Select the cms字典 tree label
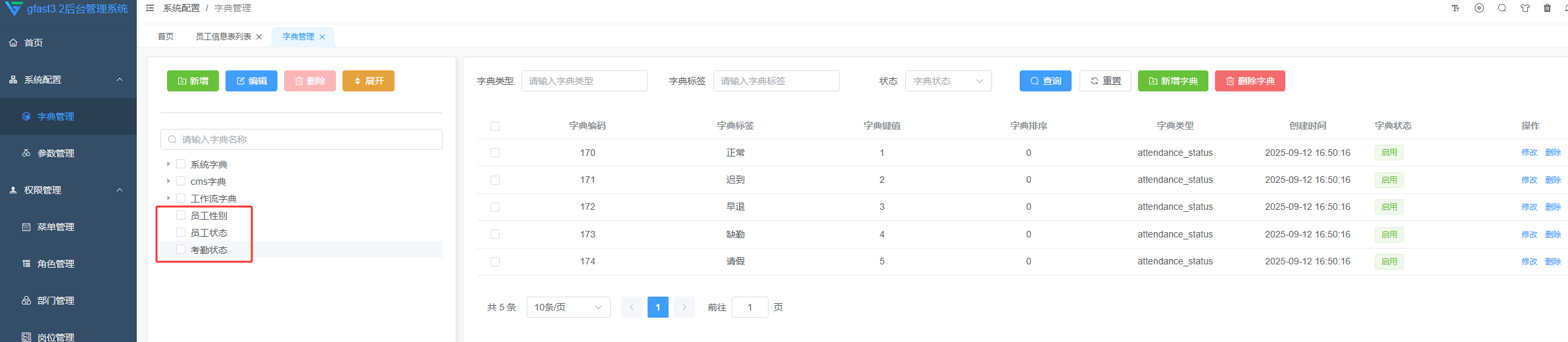Image resolution: width=1568 pixels, height=342 pixels. click(x=208, y=182)
